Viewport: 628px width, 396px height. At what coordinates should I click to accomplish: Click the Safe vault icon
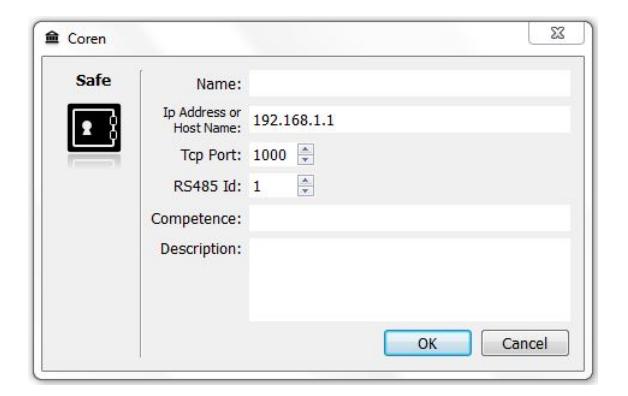tap(94, 128)
